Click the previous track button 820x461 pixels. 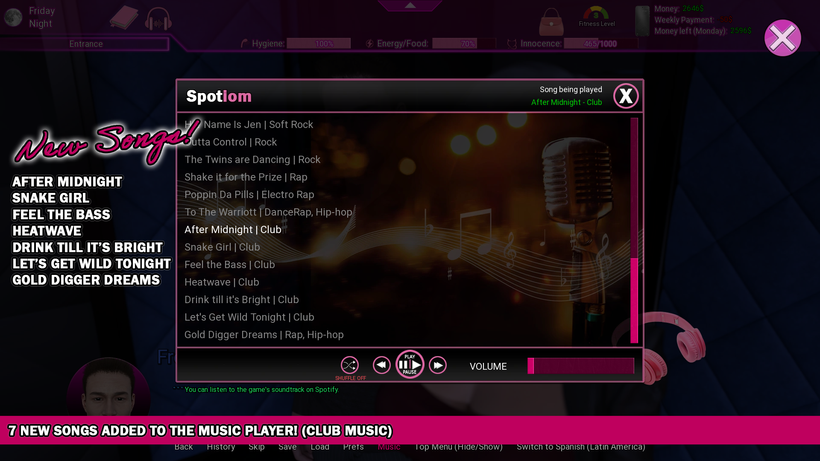pyautogui.click(x=381, y=366)
